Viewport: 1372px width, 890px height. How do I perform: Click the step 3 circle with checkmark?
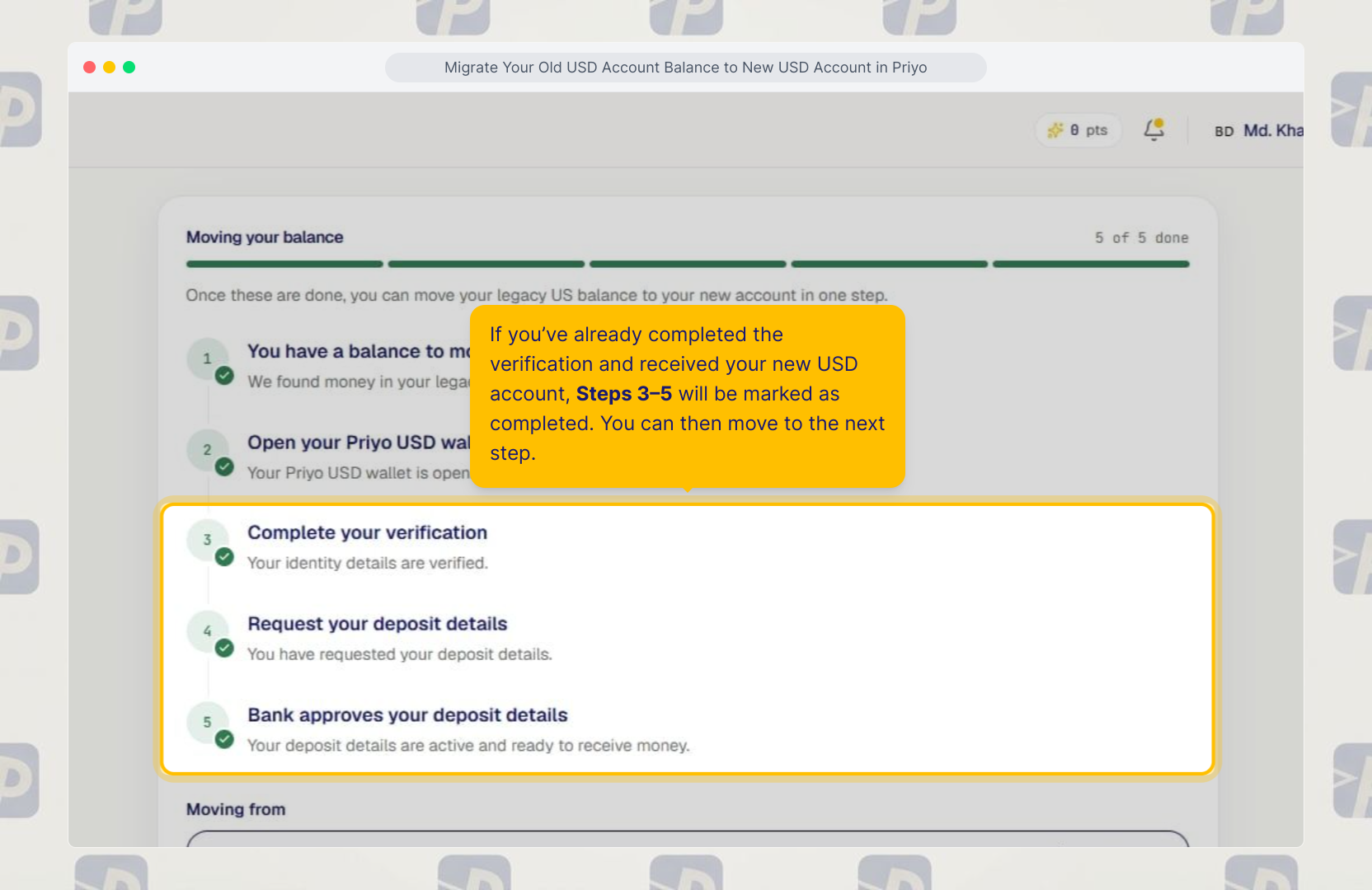(209, 541)
